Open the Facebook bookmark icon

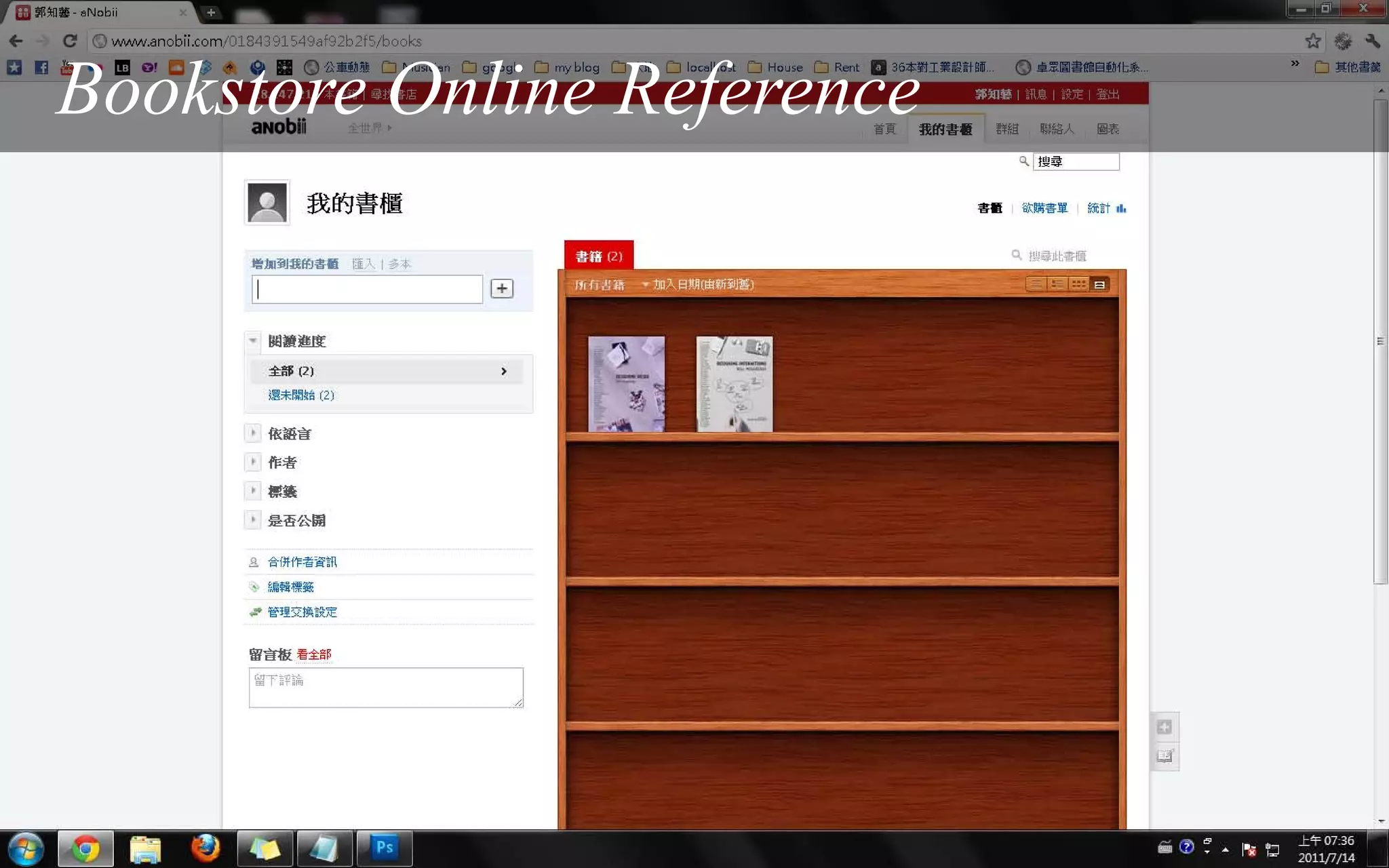point(41,67)
